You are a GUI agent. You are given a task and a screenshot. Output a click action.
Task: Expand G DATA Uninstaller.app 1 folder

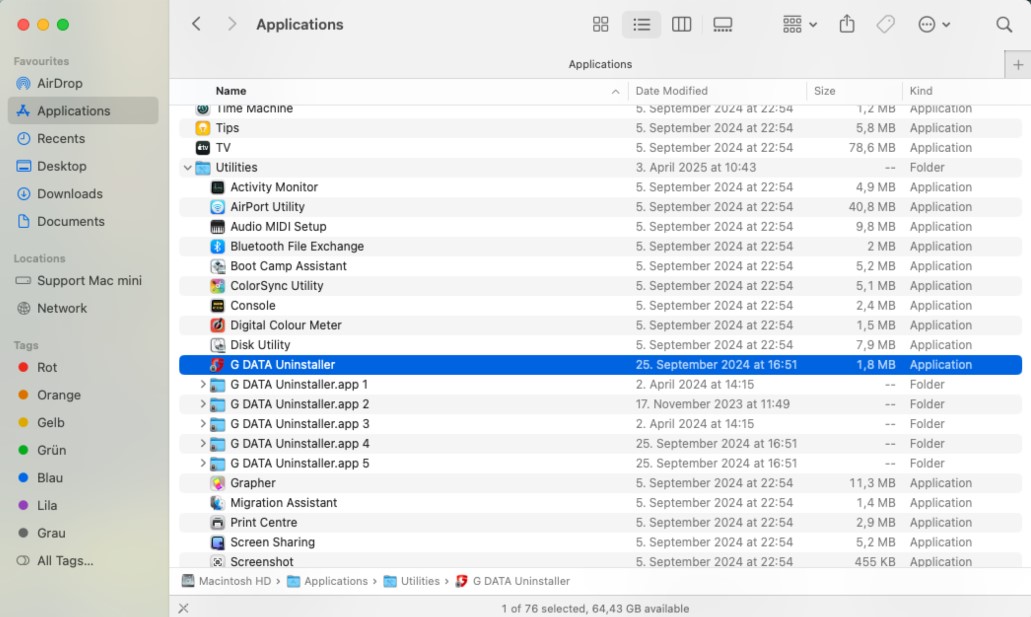(203, 384)
